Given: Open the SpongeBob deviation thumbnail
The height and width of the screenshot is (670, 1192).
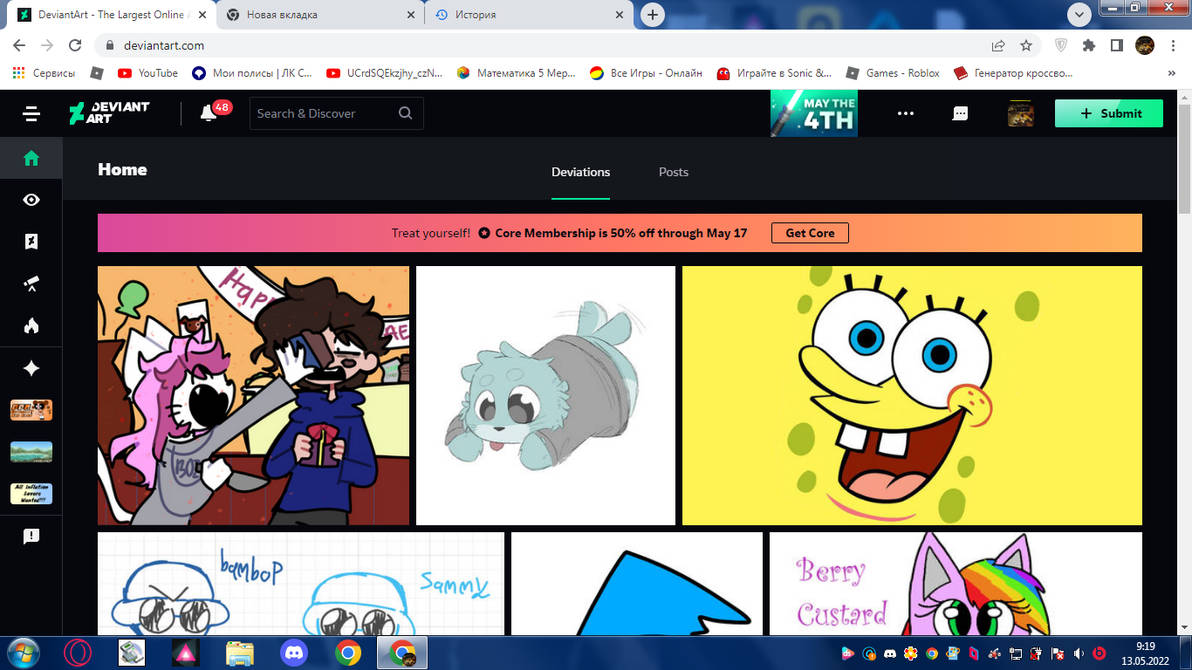Looking at the screenshot, I should point(911,395).
